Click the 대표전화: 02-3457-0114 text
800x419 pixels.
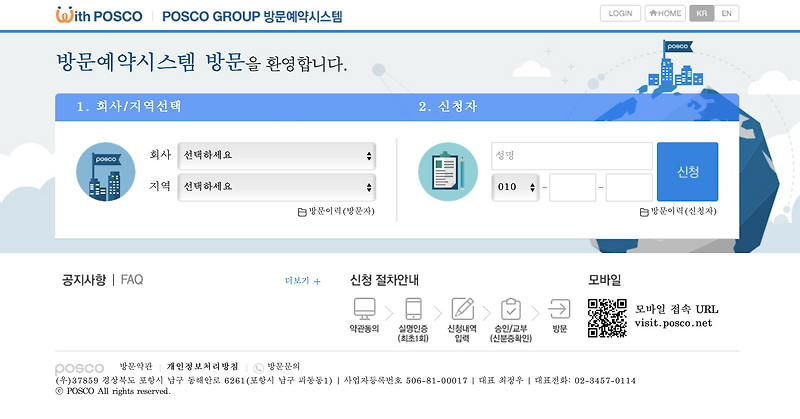pyautogui.click(x=585, y=380)
